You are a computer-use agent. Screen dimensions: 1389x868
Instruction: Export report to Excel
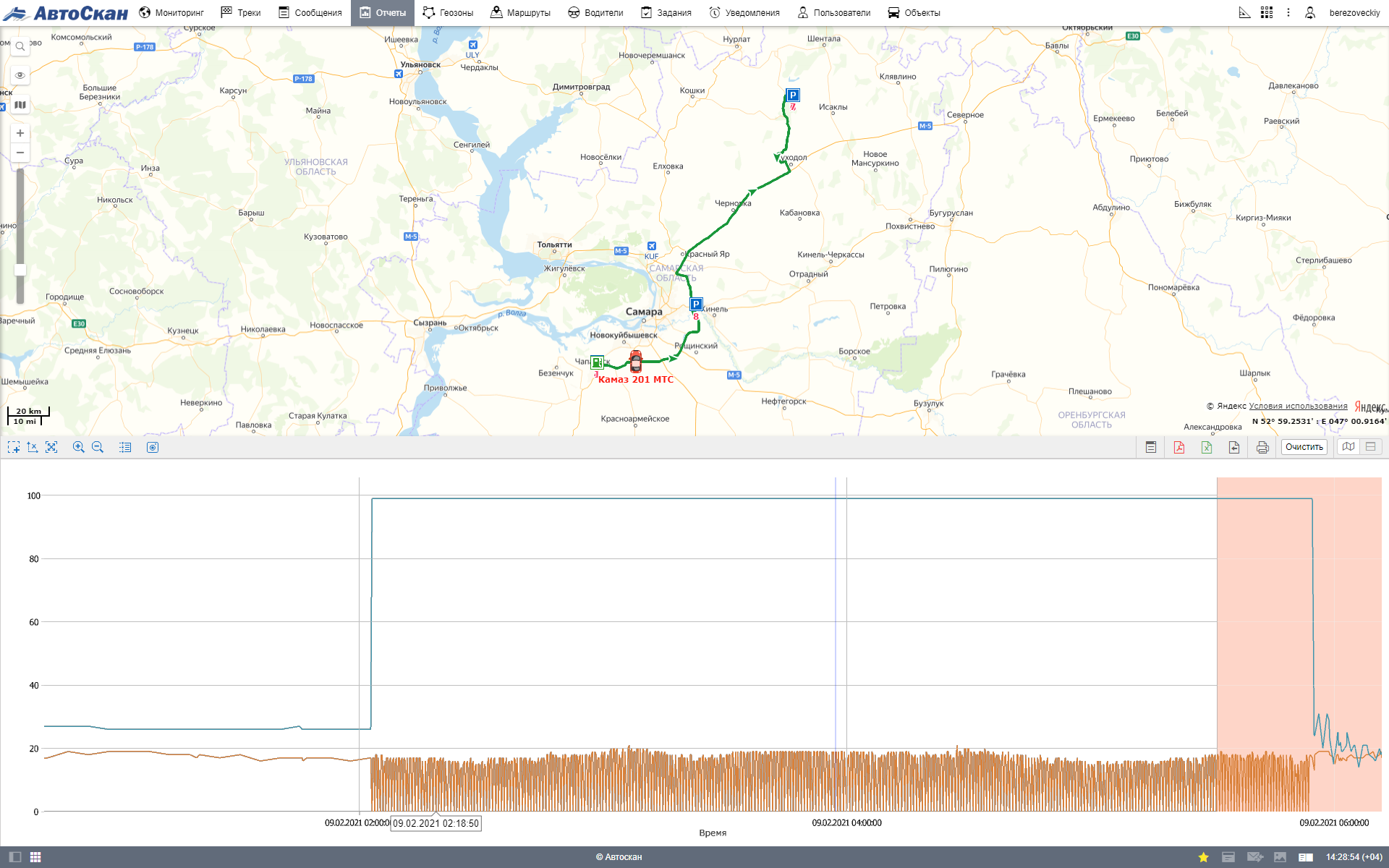(1207, 448)
